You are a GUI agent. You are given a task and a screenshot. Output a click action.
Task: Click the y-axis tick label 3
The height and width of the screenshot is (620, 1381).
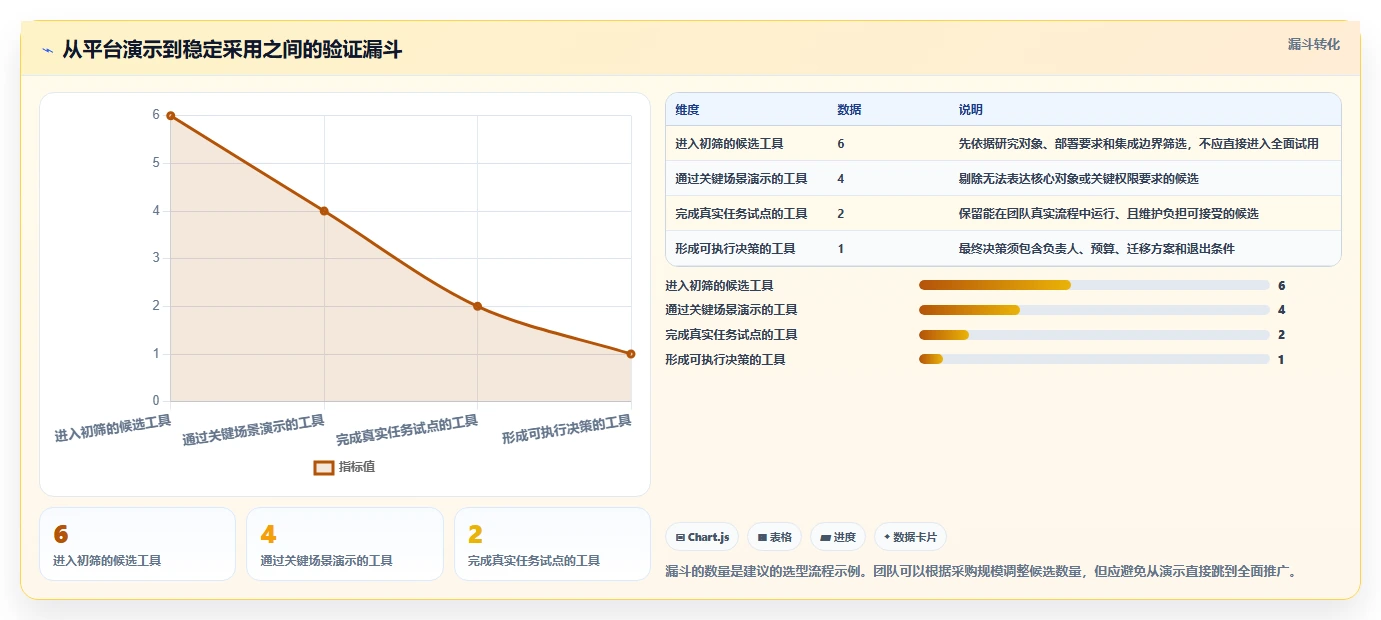click(x=156, y=258)
